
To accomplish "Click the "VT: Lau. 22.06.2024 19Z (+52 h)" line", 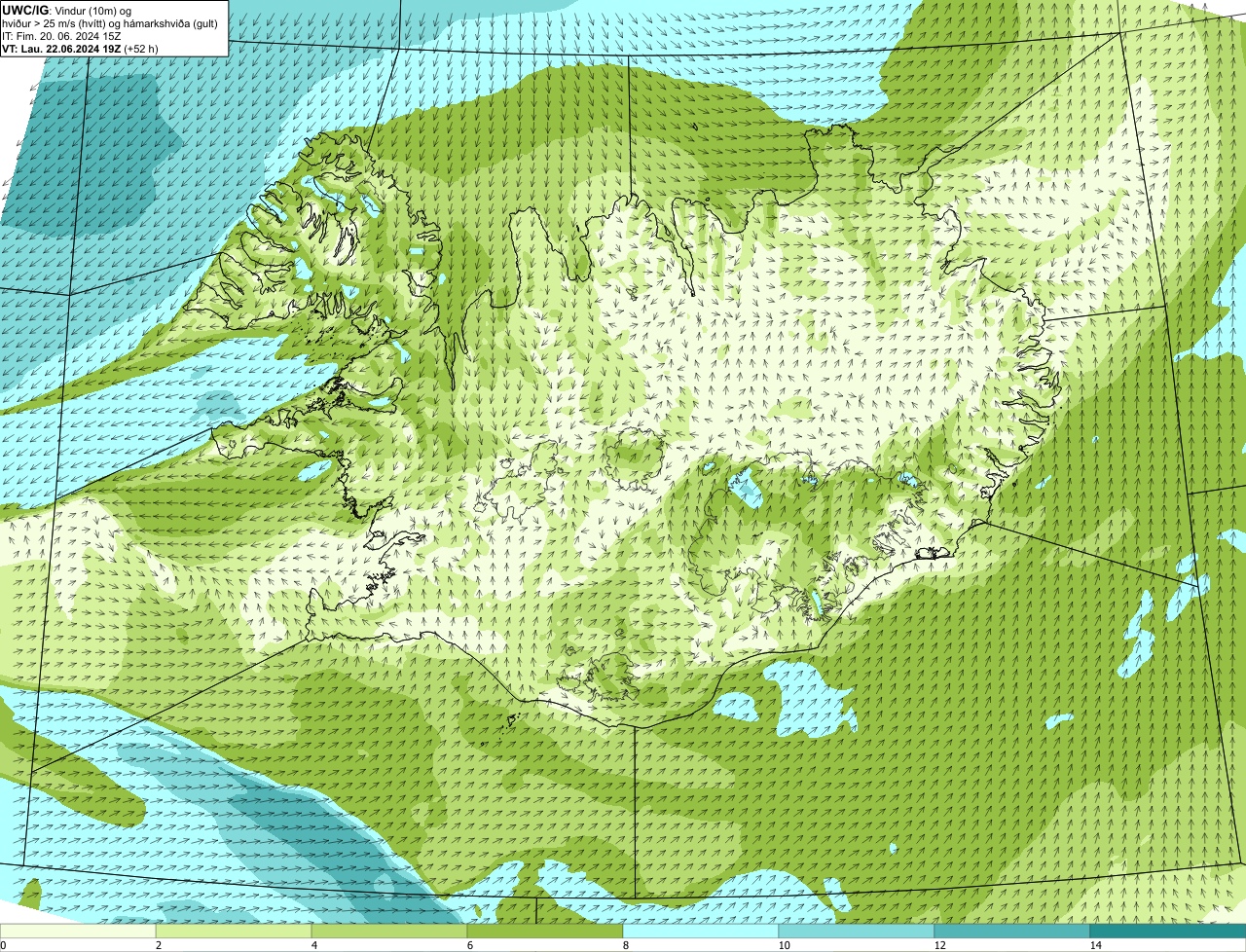I will click(x=80, y=48).
